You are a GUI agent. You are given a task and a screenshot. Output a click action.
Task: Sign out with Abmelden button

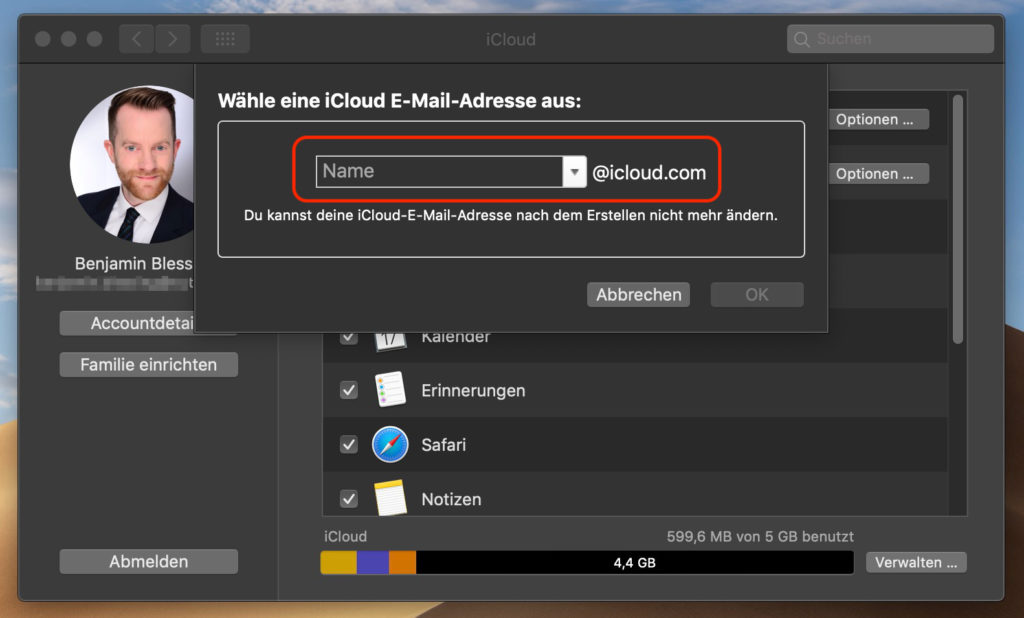coord(149,561)
